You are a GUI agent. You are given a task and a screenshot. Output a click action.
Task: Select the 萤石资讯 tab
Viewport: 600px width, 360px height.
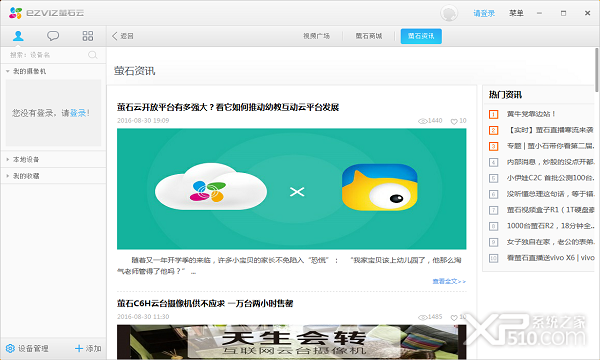pos(421,36)
